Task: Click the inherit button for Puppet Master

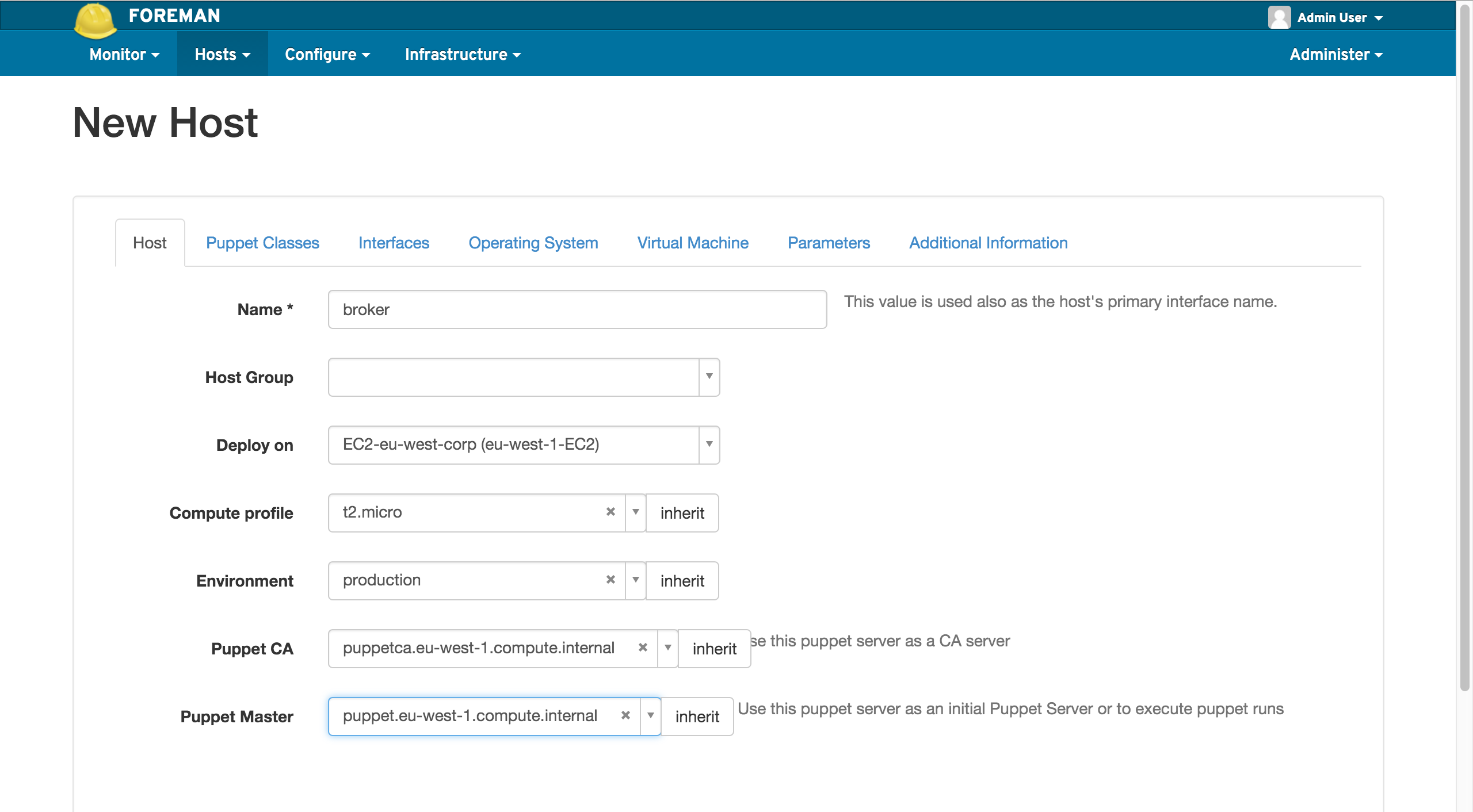Action: tap(697, 716)
